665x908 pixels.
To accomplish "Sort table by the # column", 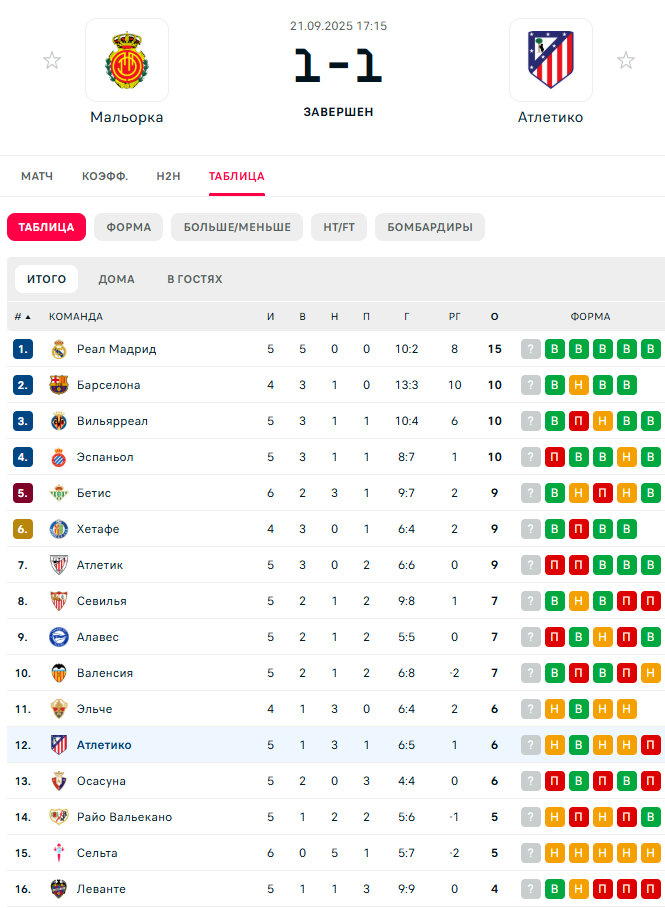I will tap(22, 317).
